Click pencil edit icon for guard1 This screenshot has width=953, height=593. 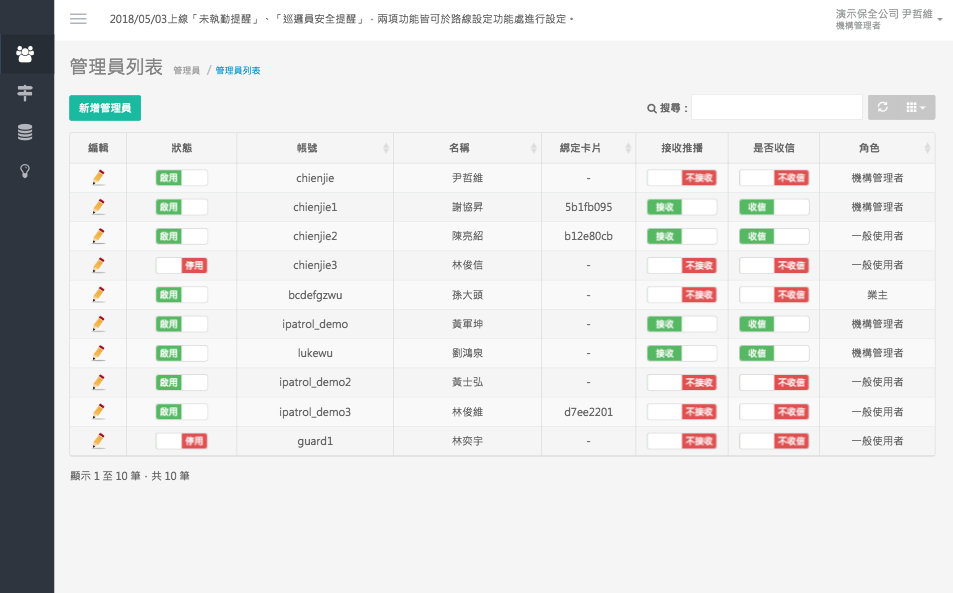[x=98, y=441]
